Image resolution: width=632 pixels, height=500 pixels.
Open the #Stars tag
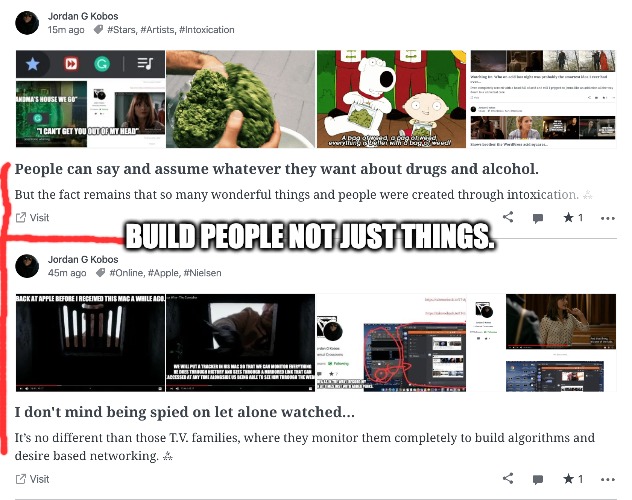[121, 30]
